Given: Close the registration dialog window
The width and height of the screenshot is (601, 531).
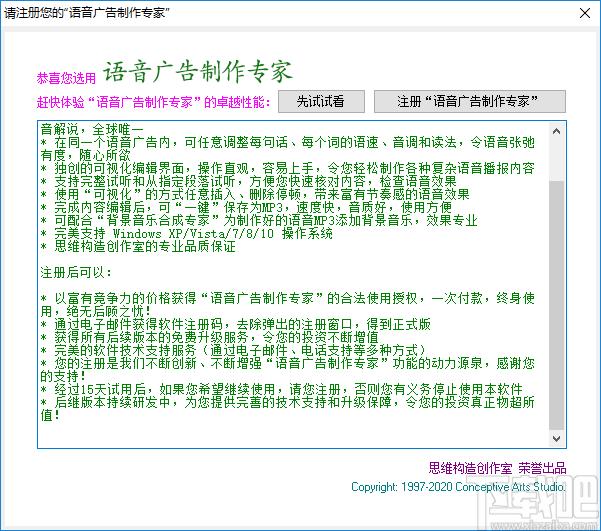Looking at the screenshot, I should point(585,13).
